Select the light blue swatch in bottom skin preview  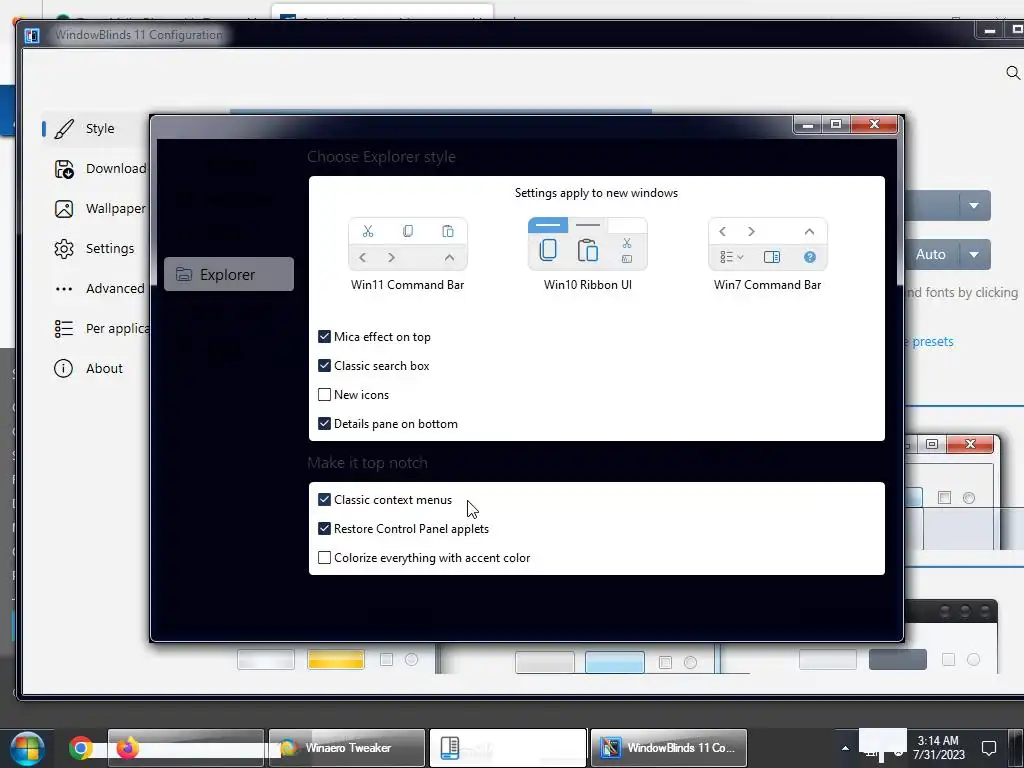click(x=615, y=662)
